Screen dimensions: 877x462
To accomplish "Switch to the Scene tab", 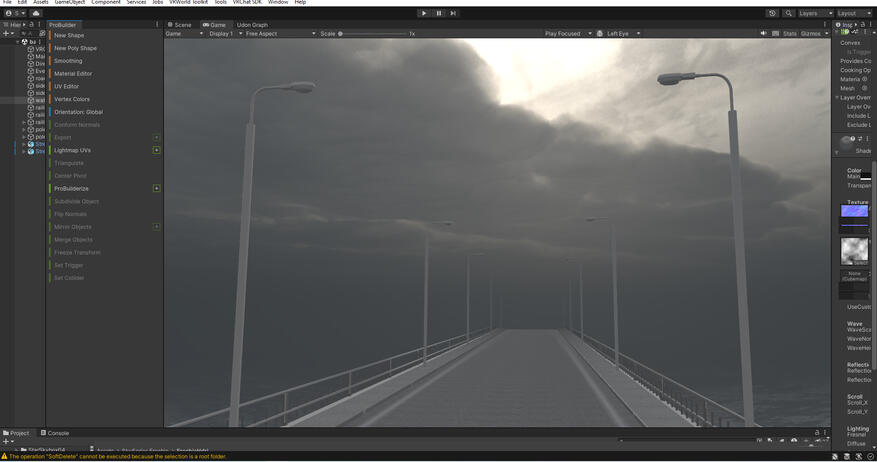I will (x=180, y=25).
